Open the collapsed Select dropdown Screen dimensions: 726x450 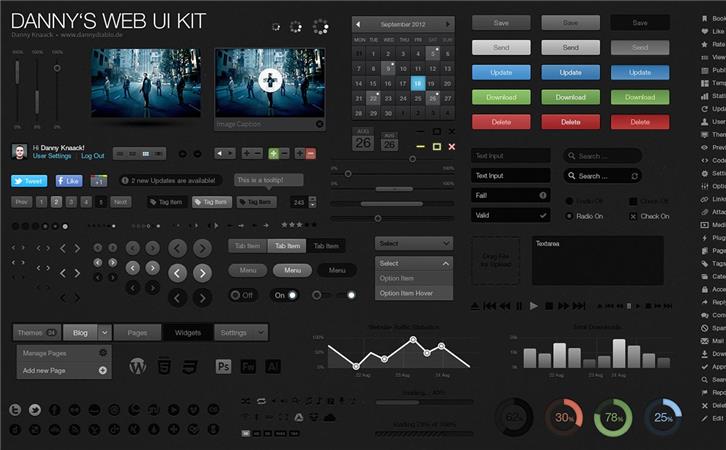pos(414,243)
